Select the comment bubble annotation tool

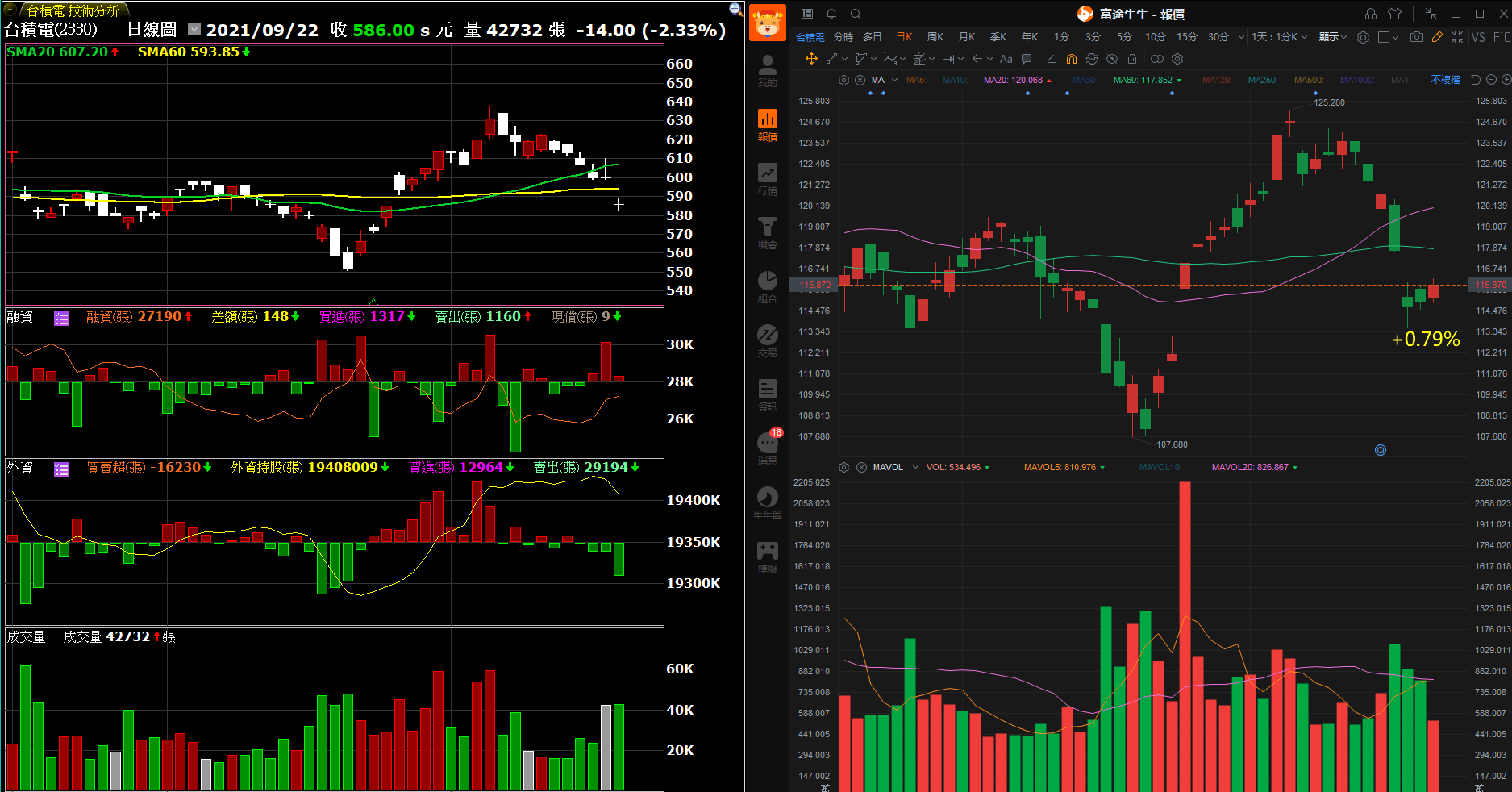pyautogui.click(x=1027, y=59)
